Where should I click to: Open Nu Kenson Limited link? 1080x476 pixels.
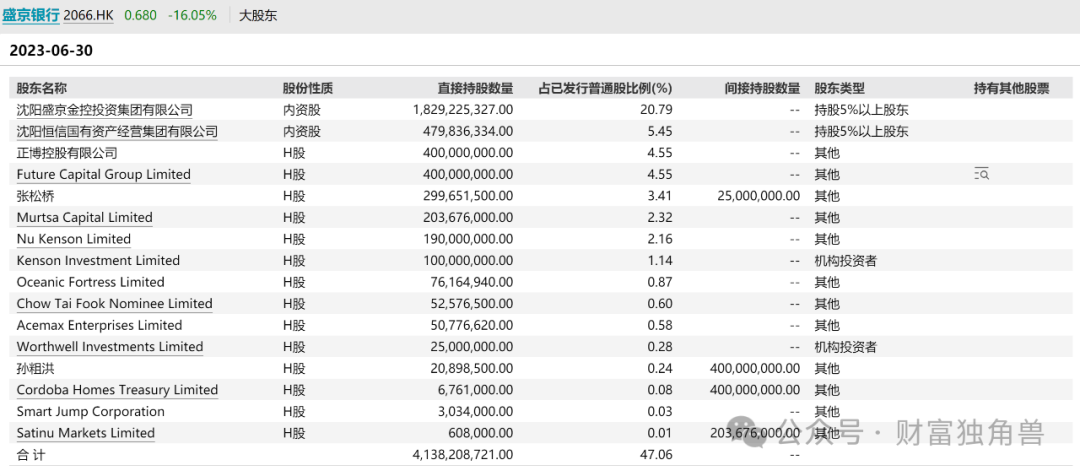[x=74, y=239]
